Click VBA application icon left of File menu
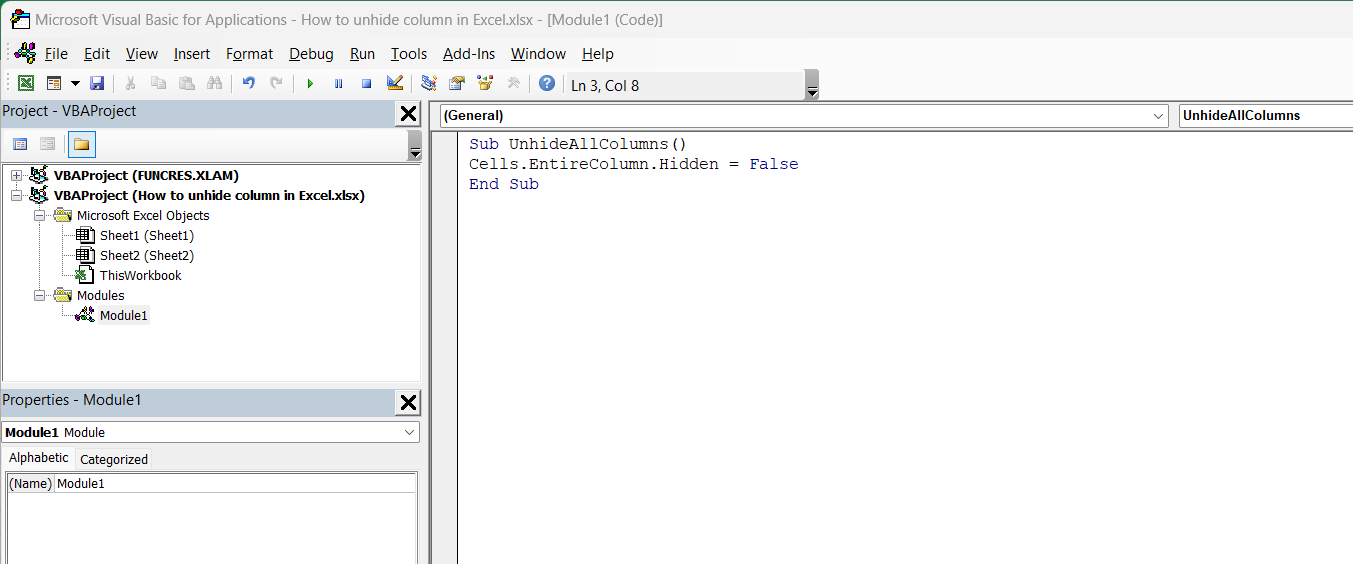The image size is (1353, 564). click(25, 53)
